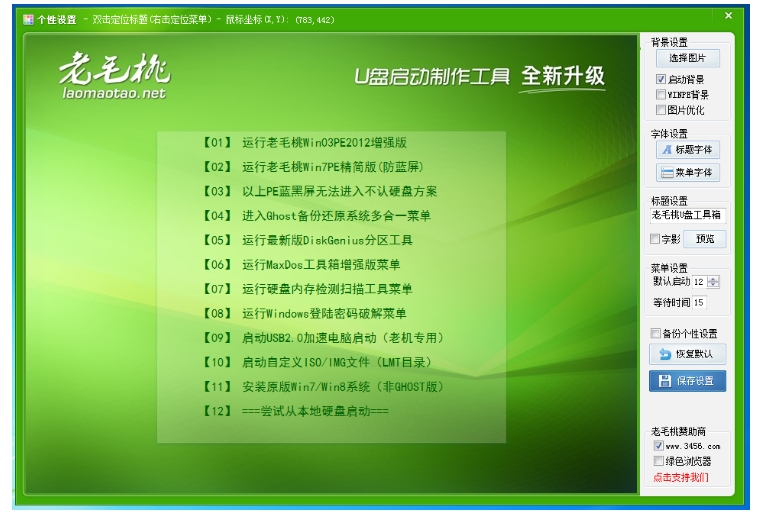
Task: Enable the 备份个性设置 checkbox
Action: [656, 333]
